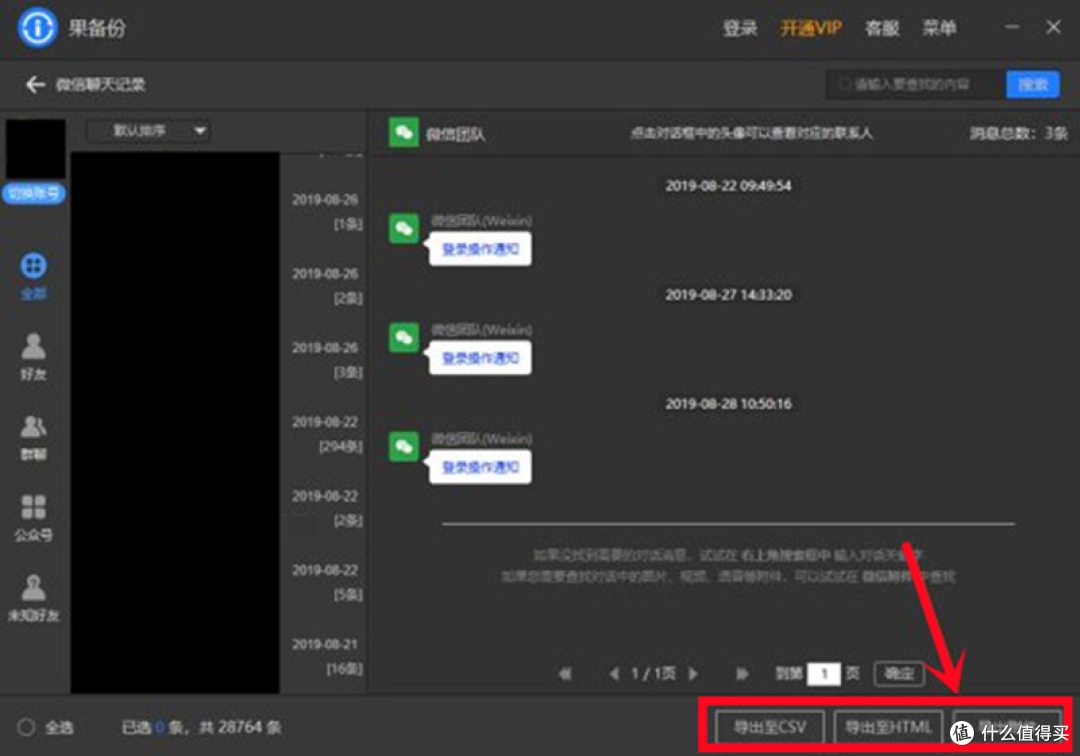Click sender avatar of 2019-08-28 10:50:16 message
The width and height of the screenshot is (1080, 756).
pyautogui.click(x=404, y=446)
